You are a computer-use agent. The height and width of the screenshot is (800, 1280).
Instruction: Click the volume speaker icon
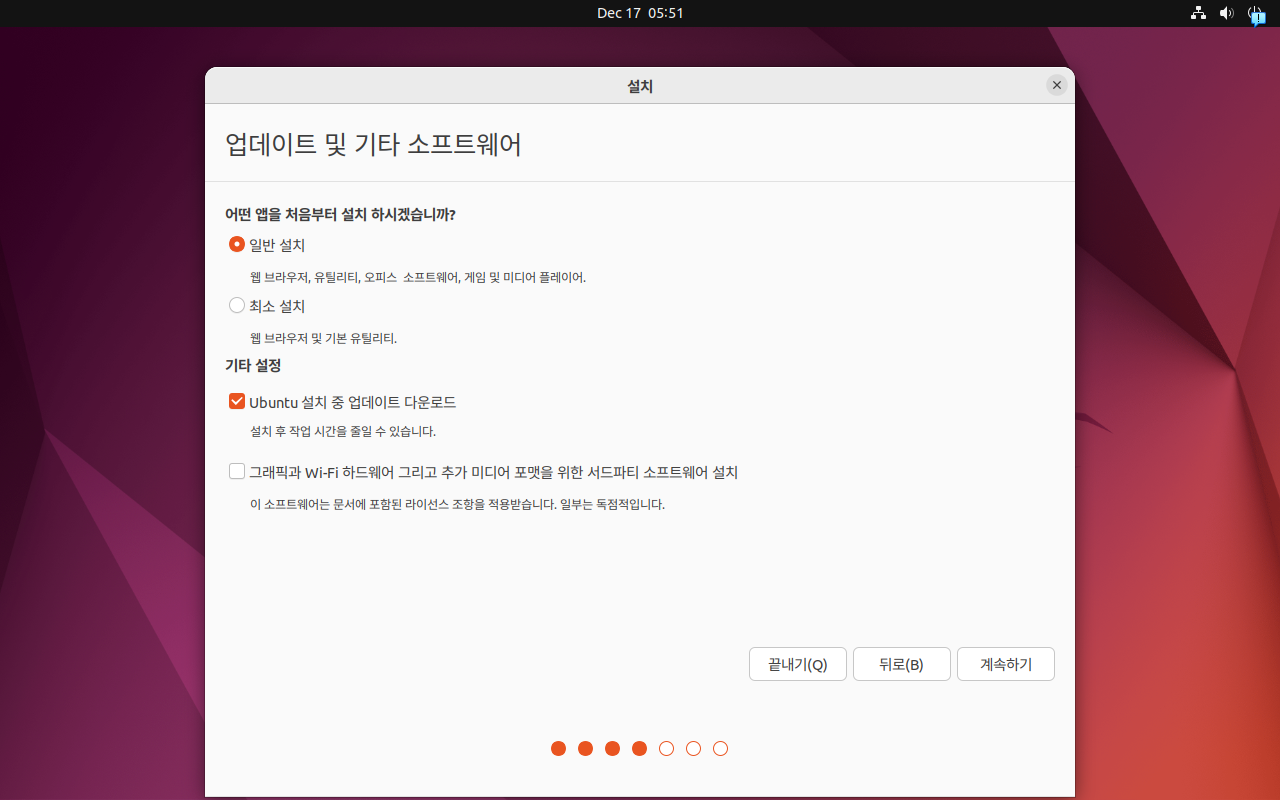1227,13
